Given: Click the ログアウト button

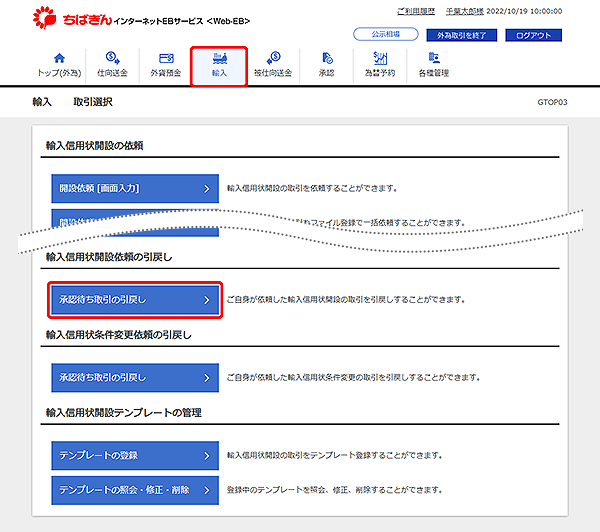Looking at the screenshot, I should click(533, 35).
